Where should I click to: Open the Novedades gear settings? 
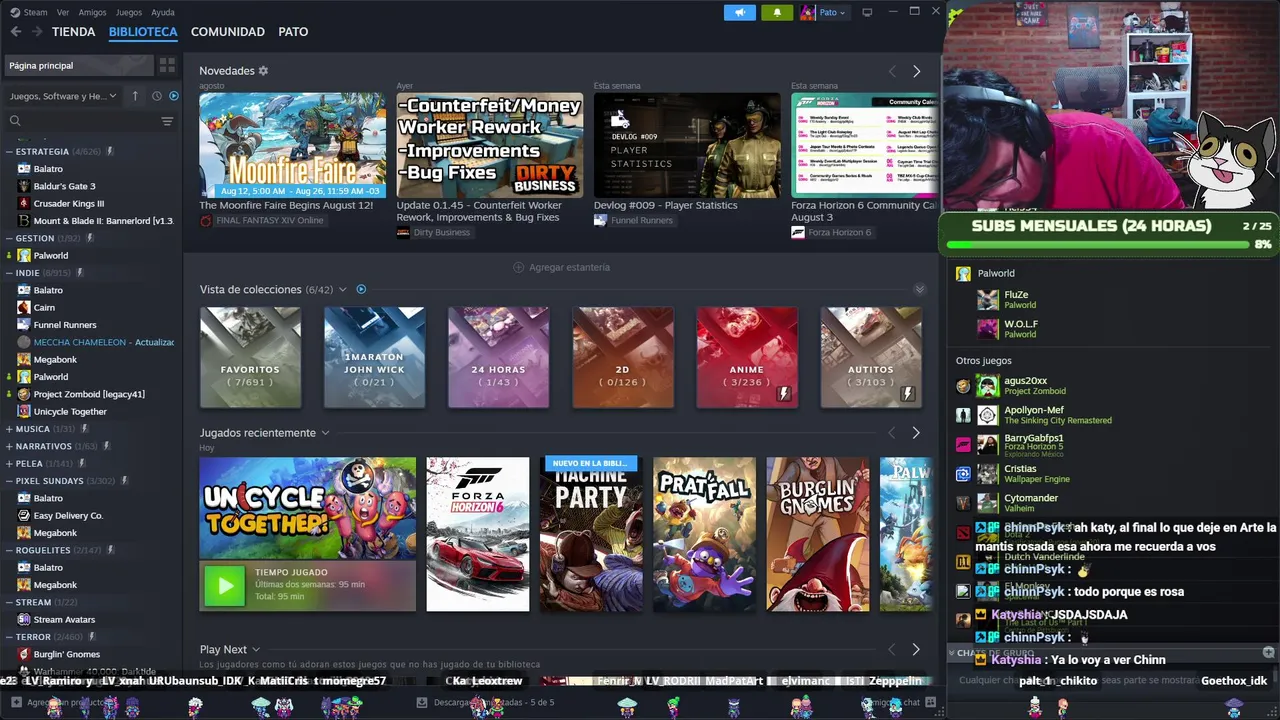pyautogui.click(x=263, y=71)
